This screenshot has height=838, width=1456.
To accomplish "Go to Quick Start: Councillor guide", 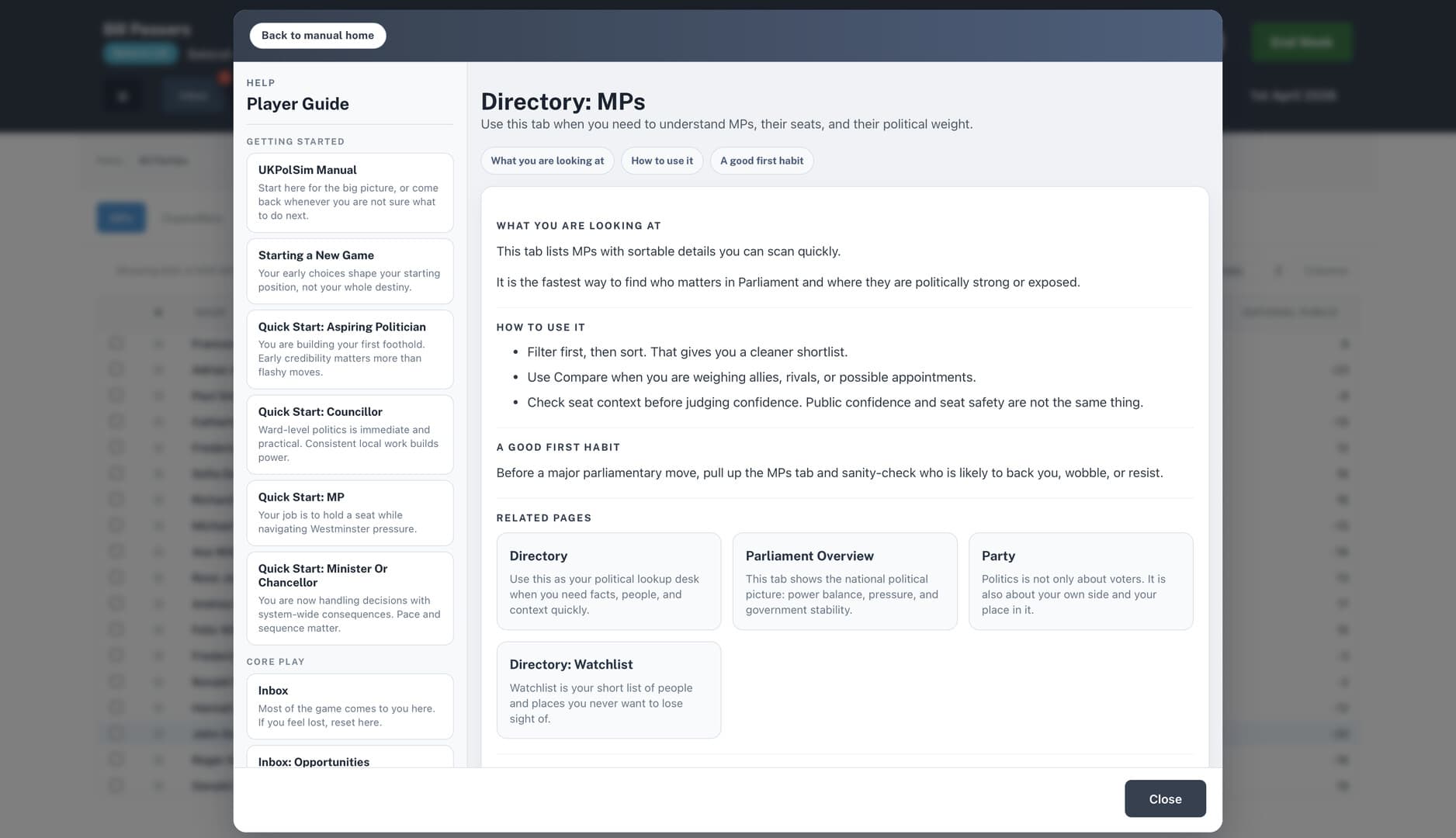I will click(349, 434).
